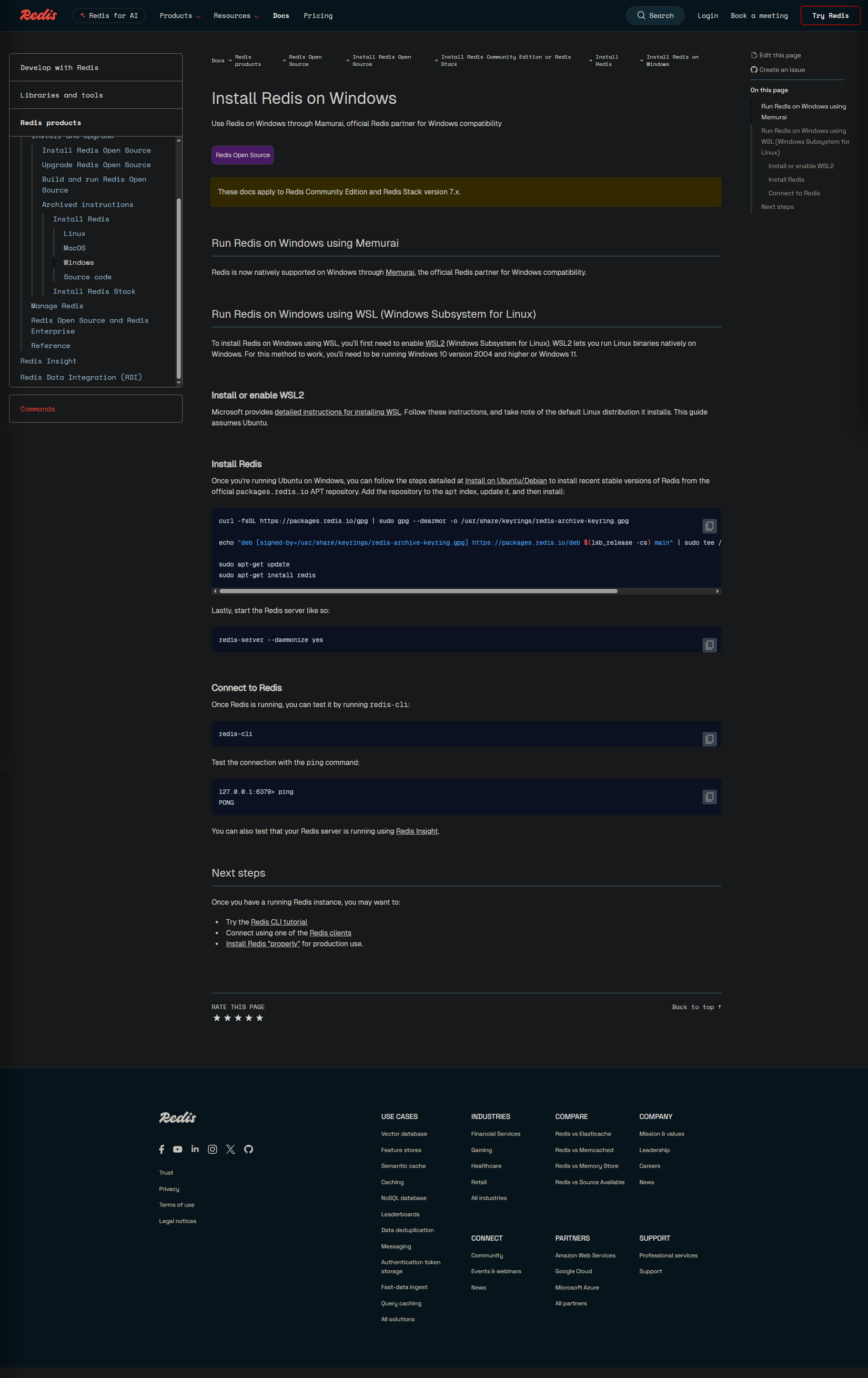Open the Products dropdown

[180, 15]
